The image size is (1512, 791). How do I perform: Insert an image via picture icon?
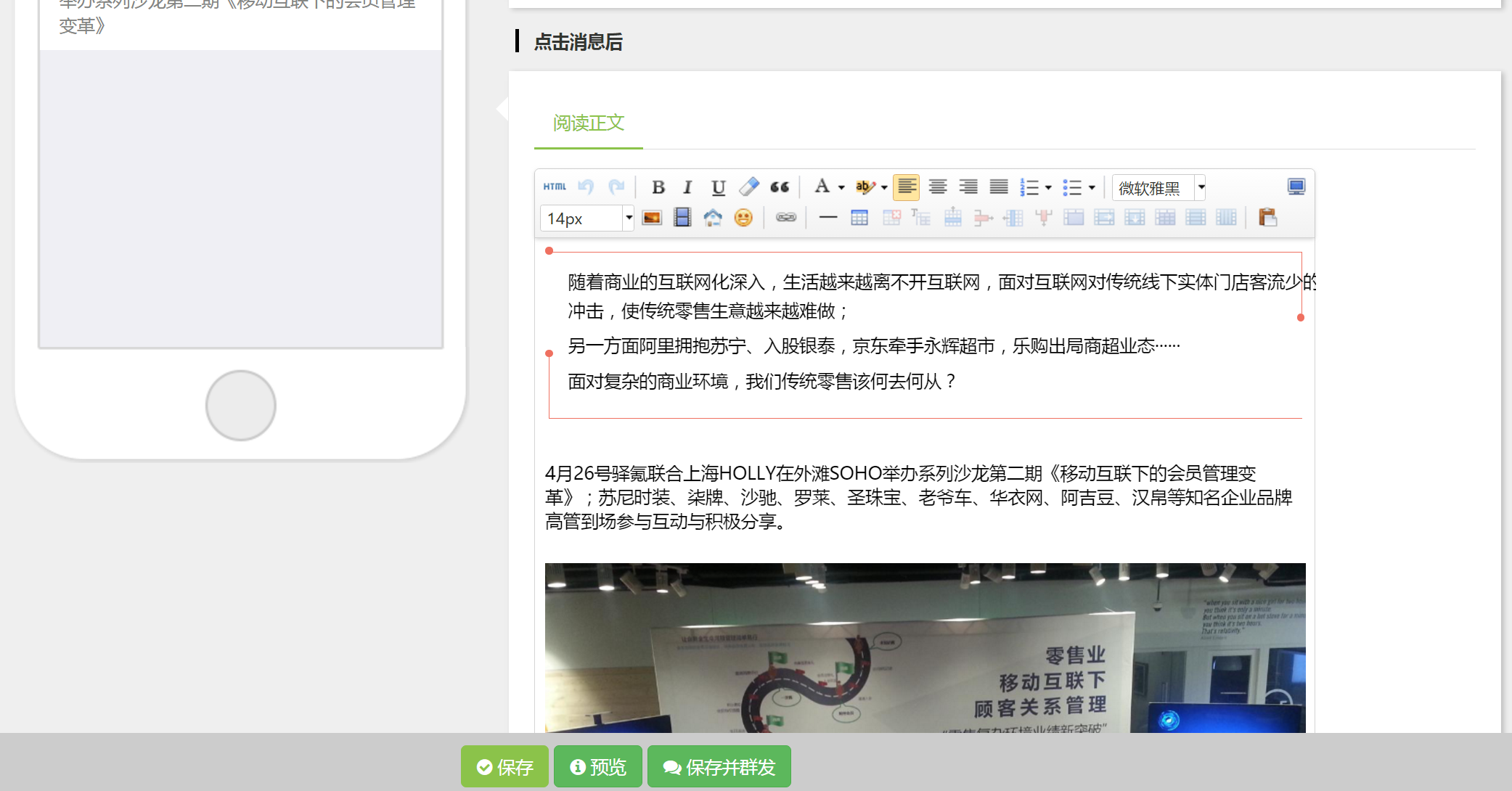652,218
